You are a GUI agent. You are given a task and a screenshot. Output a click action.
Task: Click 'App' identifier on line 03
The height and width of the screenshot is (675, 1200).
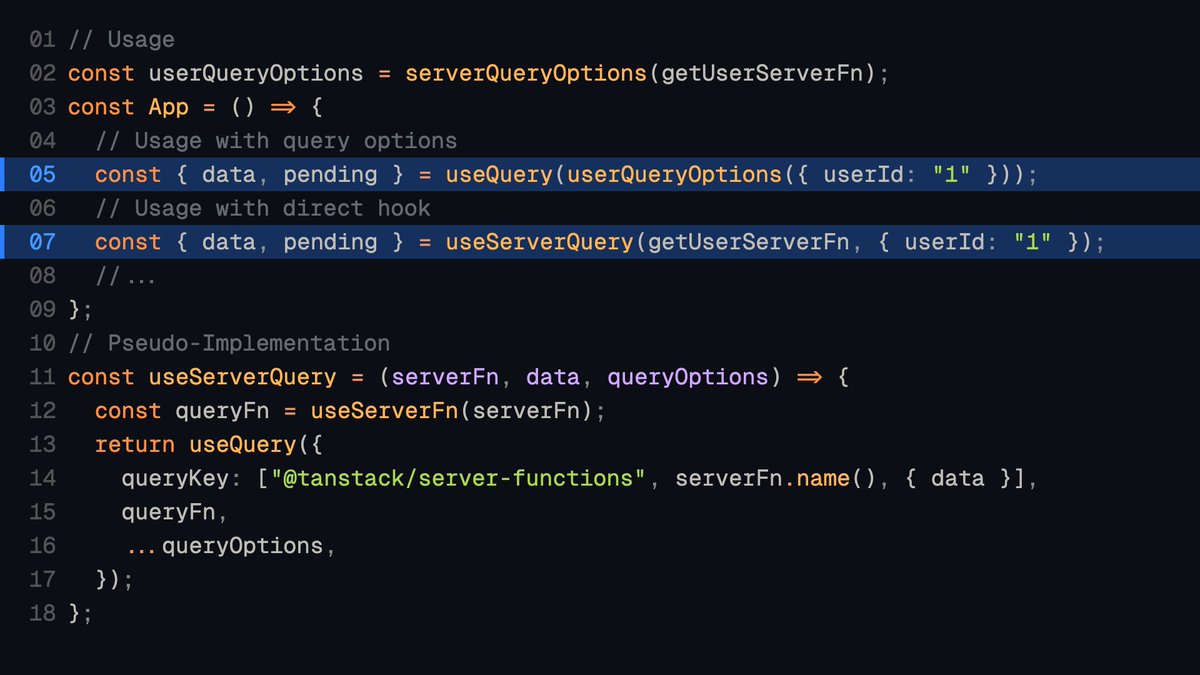coord(169,107)
